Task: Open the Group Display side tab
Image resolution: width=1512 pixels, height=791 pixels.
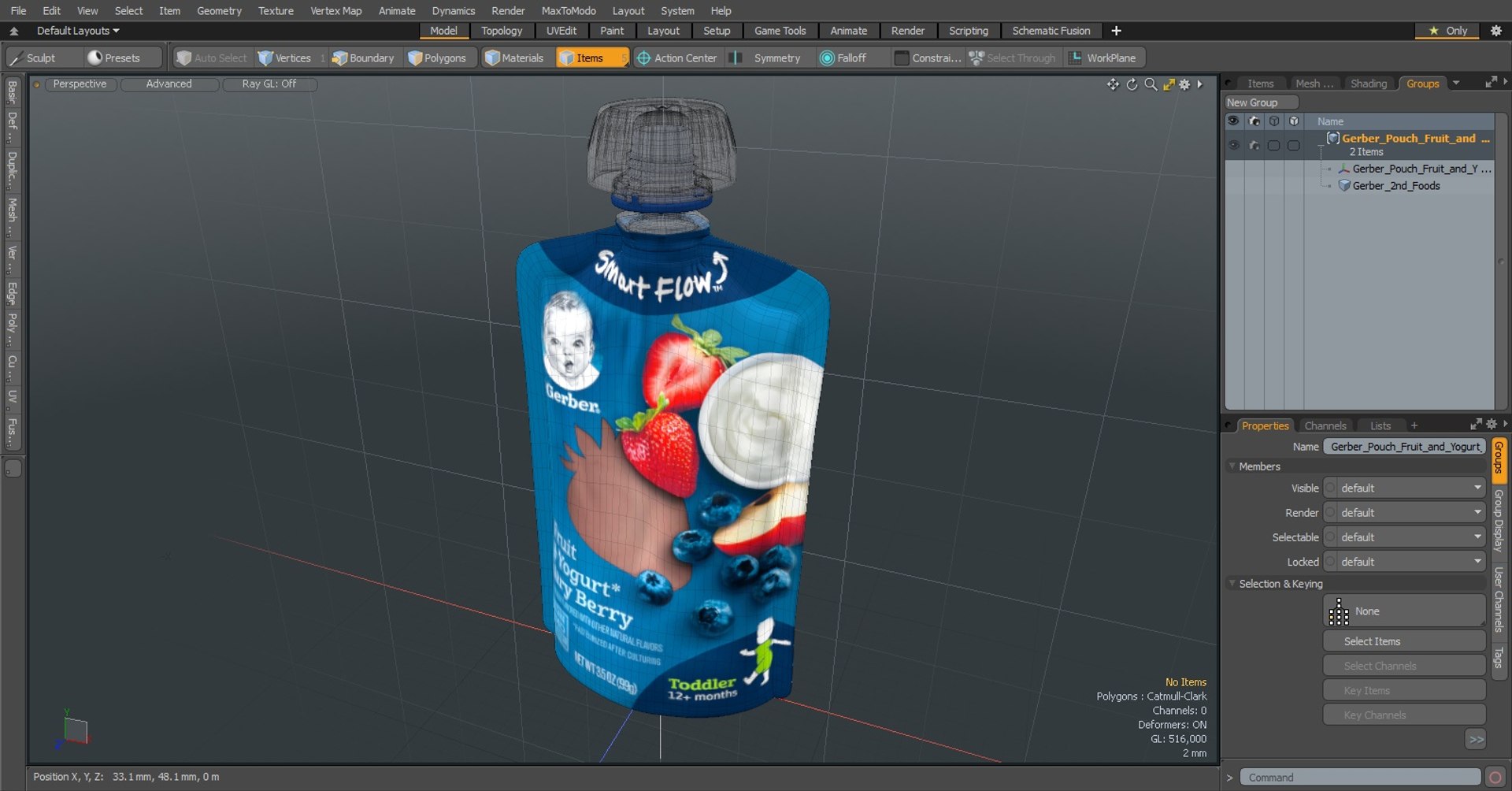Action: 1499,520
